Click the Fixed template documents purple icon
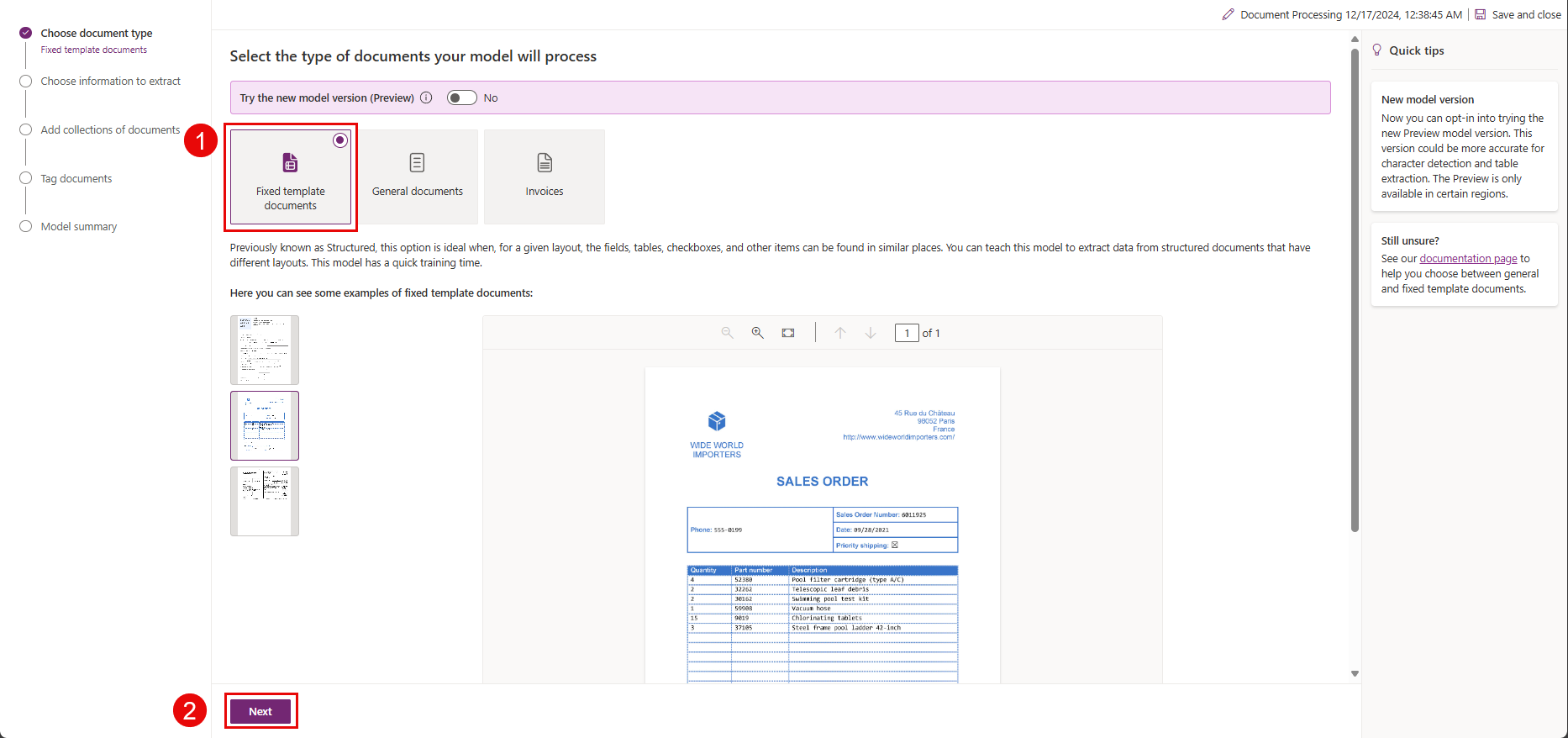 click(290, 162)
